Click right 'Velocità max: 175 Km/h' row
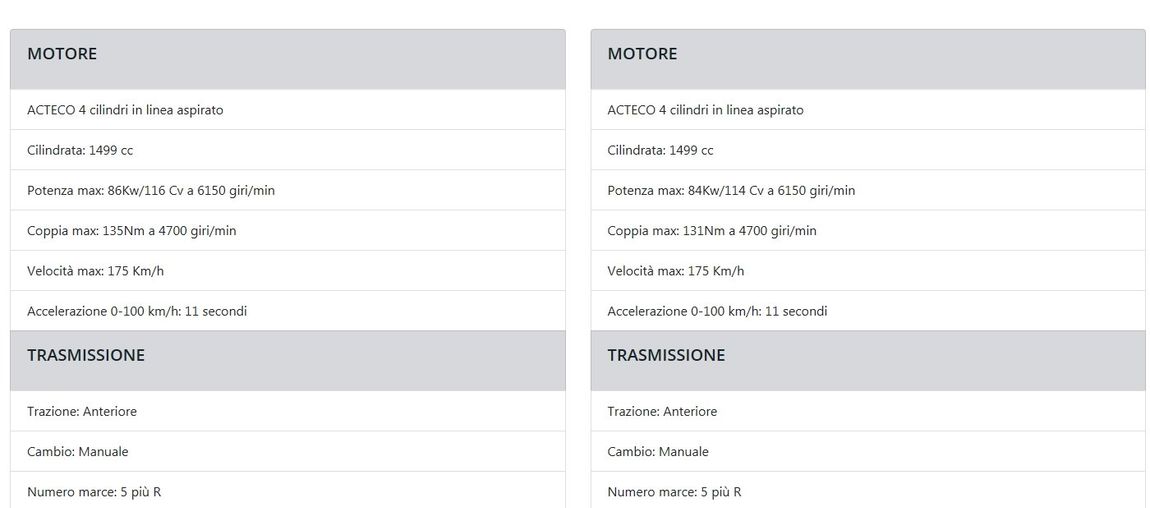Screen dimensions: 1150x508 tap(868, 271)
